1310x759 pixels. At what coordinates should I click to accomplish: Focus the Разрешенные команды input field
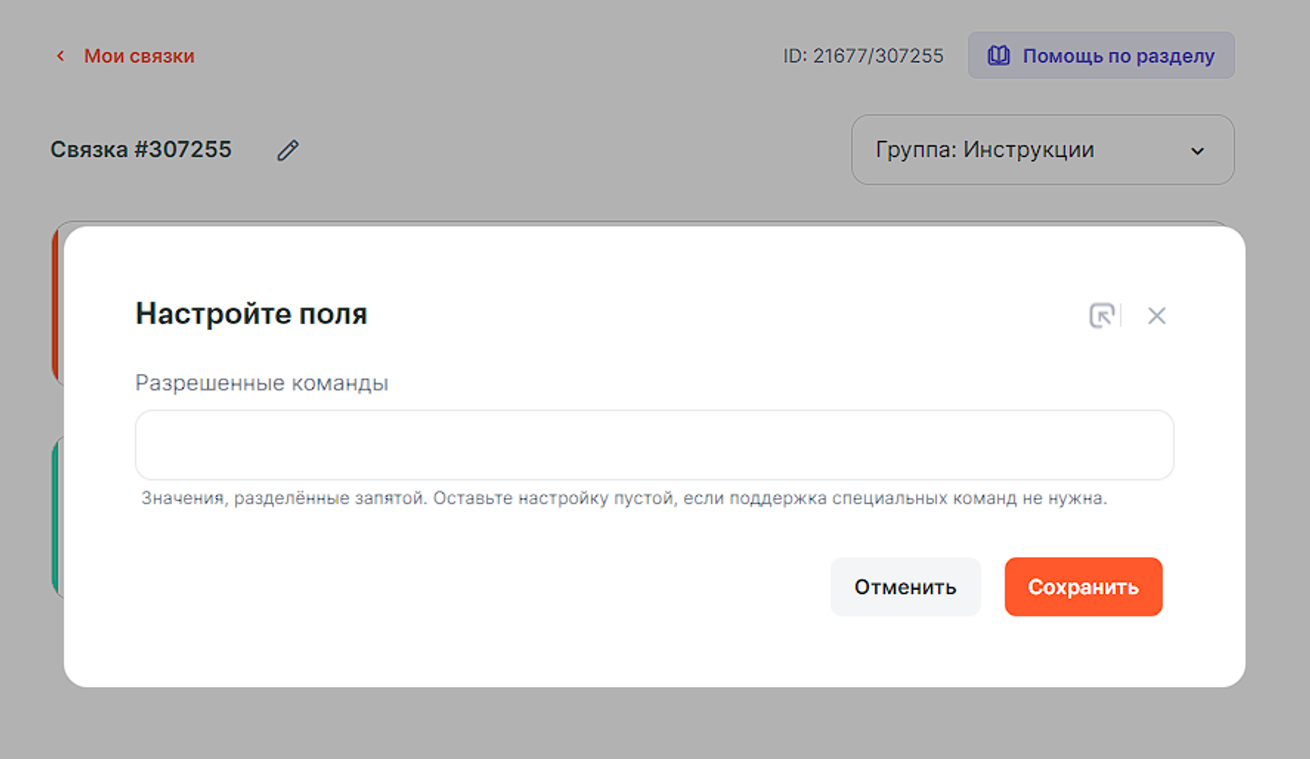(x=654, y=445)
